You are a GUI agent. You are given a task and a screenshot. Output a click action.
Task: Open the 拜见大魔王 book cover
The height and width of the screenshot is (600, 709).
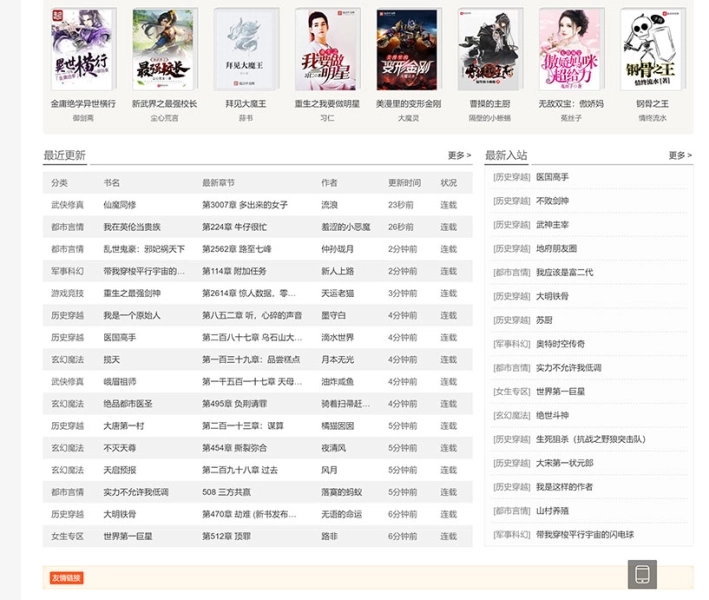(245, 49)
